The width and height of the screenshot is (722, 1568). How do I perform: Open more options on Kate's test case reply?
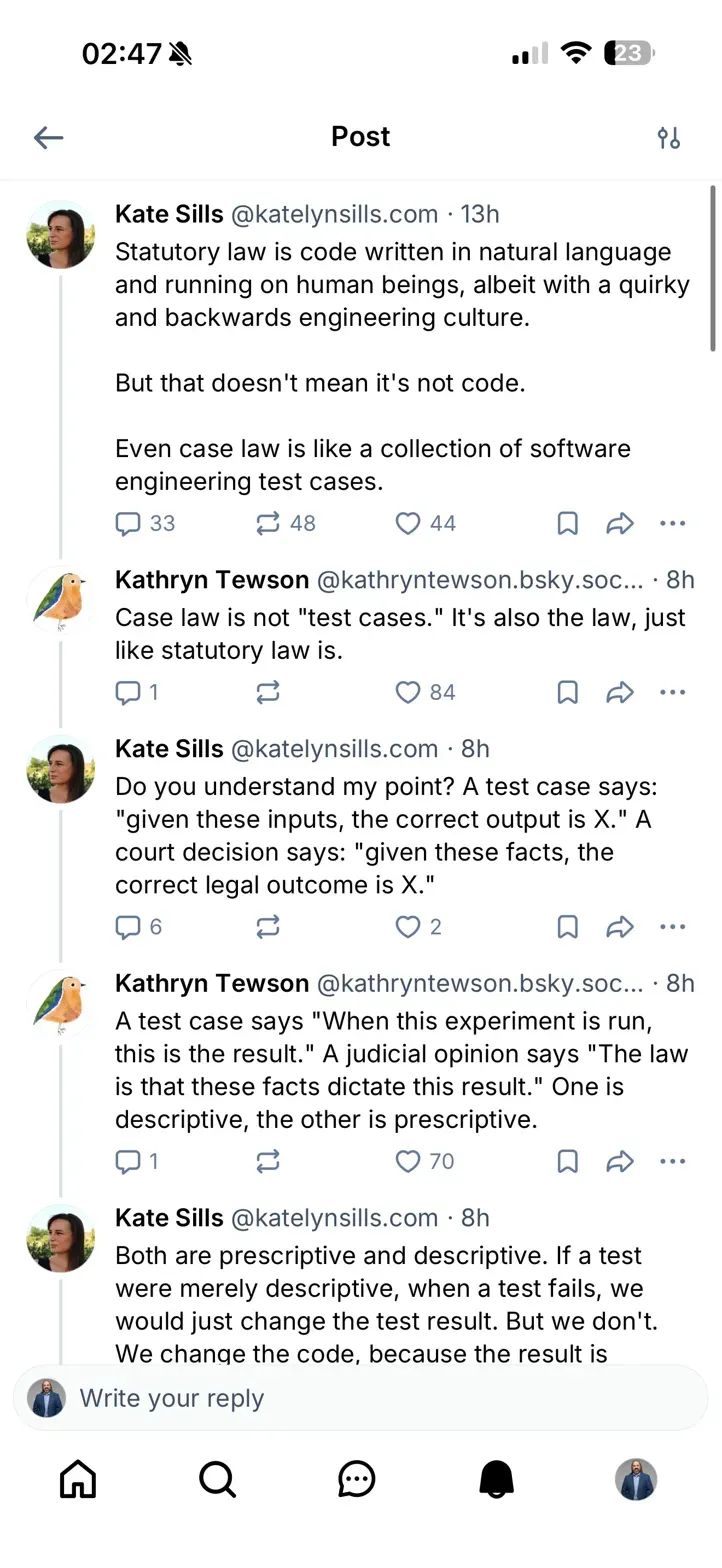(673, 927)
